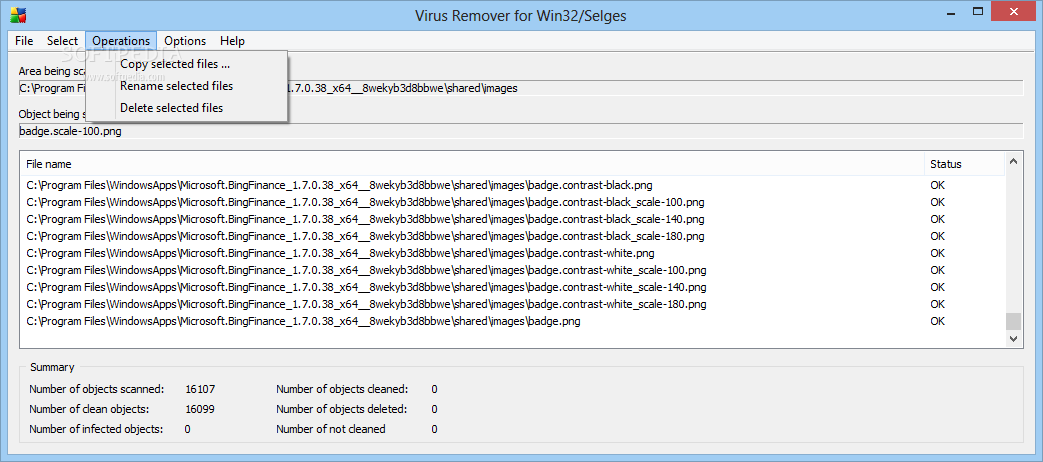Open the File menu
Viewport: 1043px width, 462px height.
pyautogui.click(x=24, y=41)
